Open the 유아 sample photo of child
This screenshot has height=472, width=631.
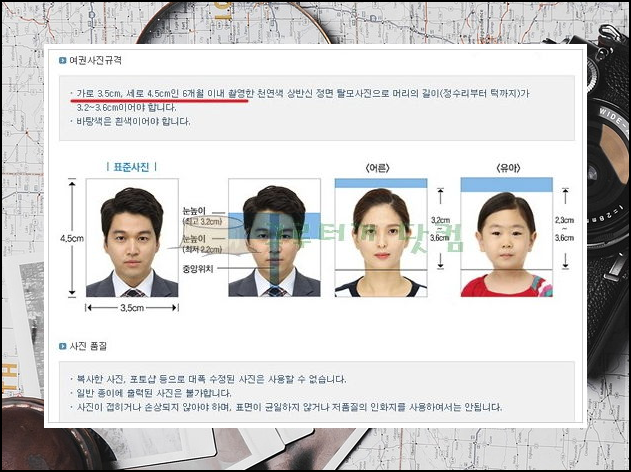pyautogui.click(x=507, y=237)
